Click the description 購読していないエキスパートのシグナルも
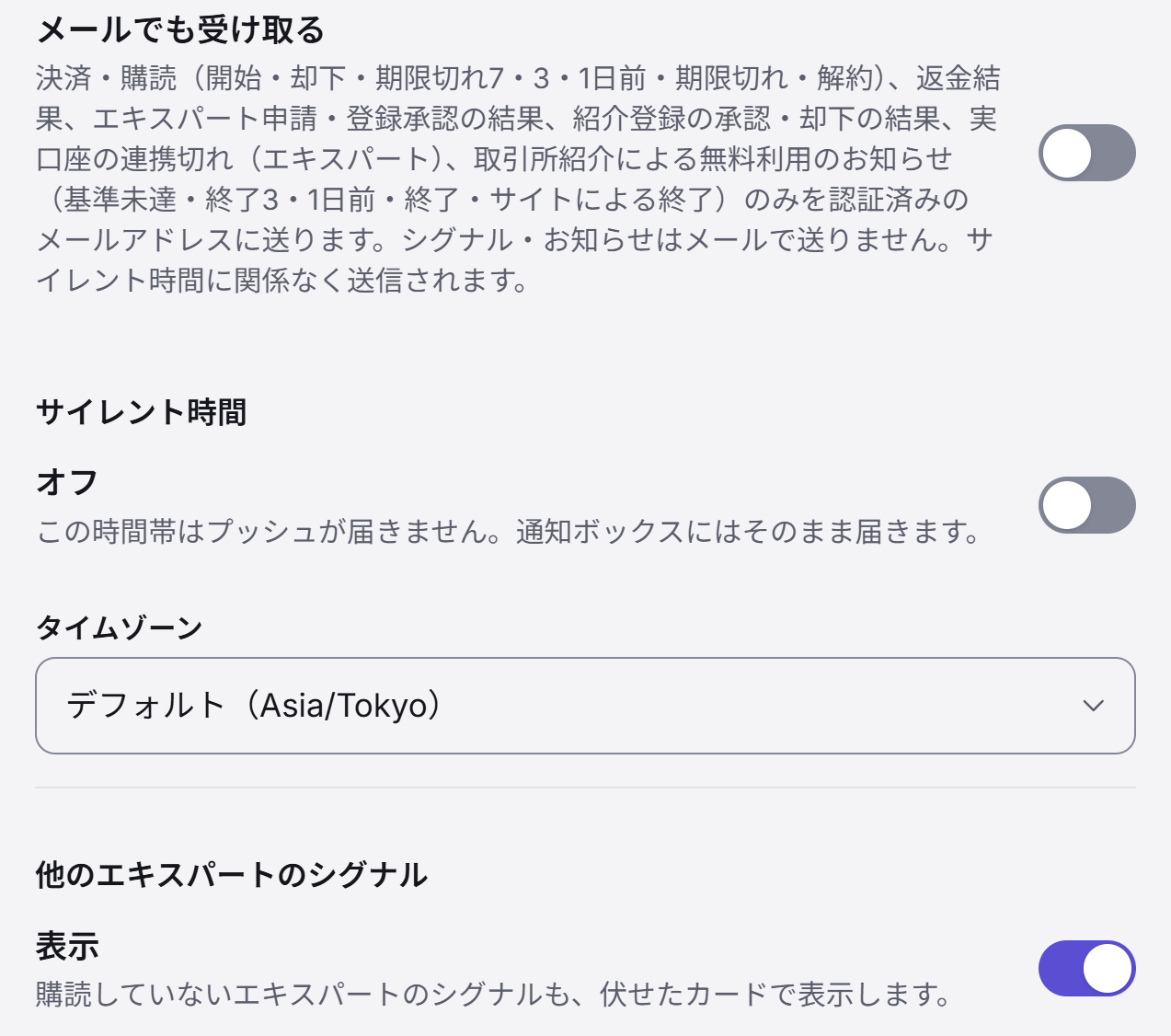The image size is (1171, 1036). [x=494, y=995]
